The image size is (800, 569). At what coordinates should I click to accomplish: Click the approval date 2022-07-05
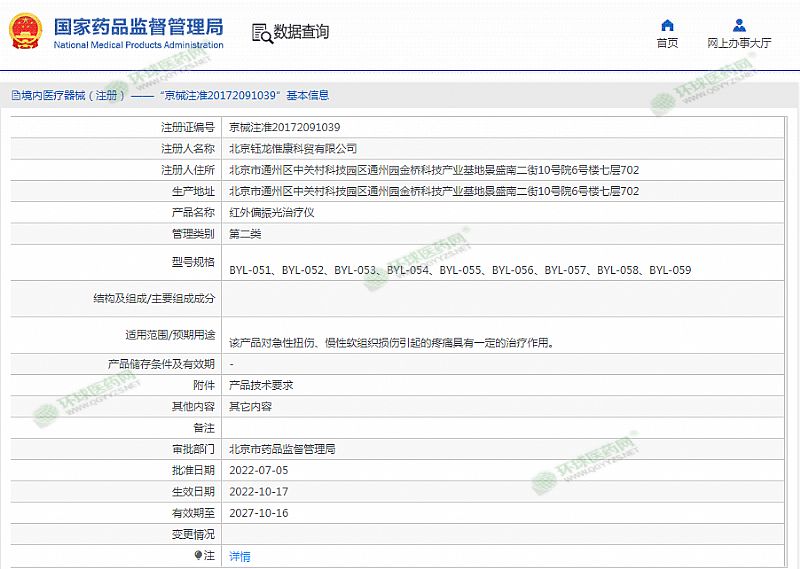(258, 470)
